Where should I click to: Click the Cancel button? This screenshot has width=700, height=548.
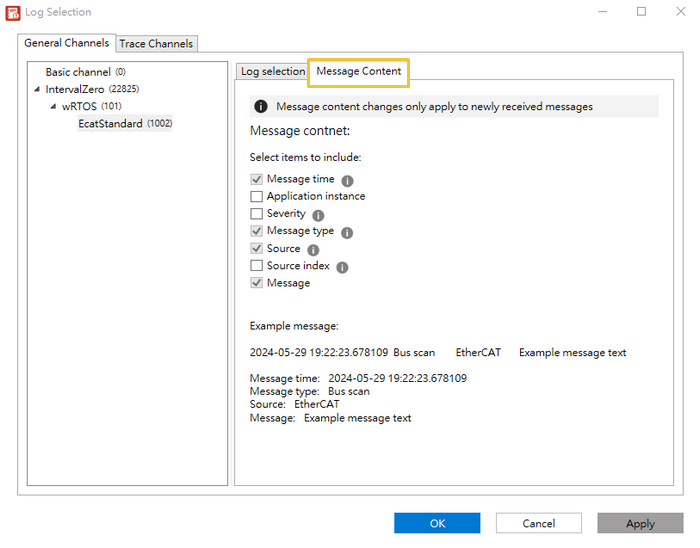coord(538,523)
